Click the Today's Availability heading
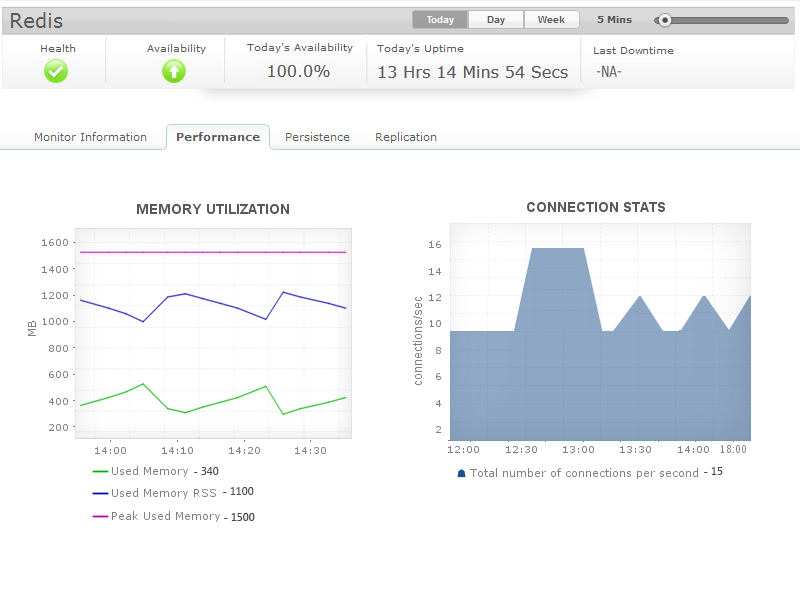This screenshot has width=800, height=600. [300, 47]
